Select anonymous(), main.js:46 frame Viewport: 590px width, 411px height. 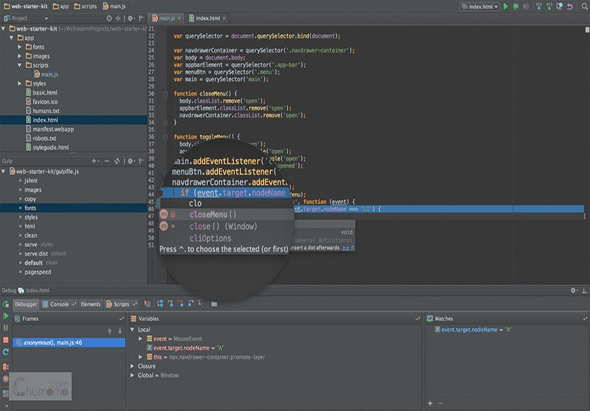[69, 342]
